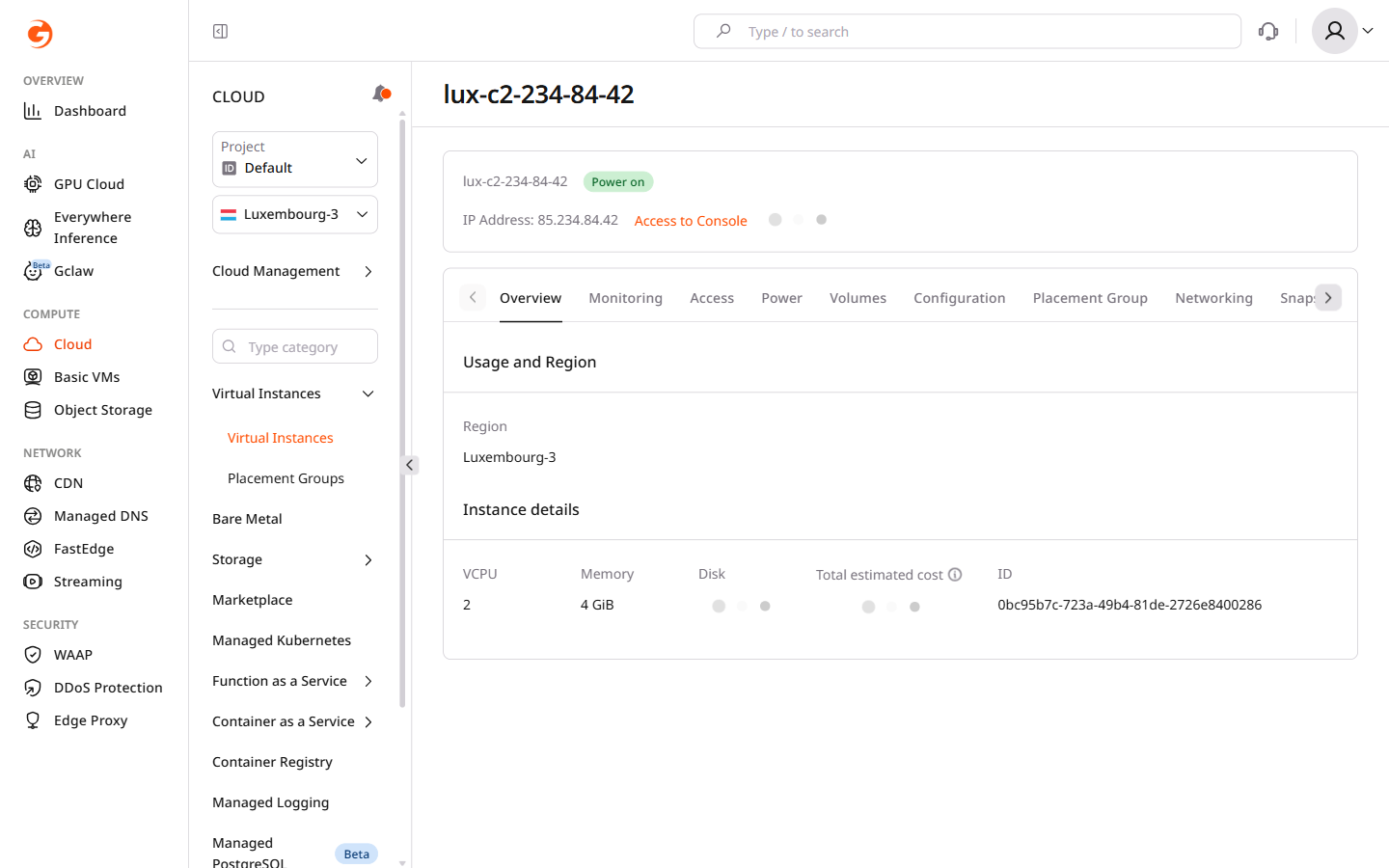This screenshot has height=868, width=1389.
Task: Select instance ID 0bc95b7c-723a-49b4-81de-2726e8400286
Action: (x=1130, y=605)
